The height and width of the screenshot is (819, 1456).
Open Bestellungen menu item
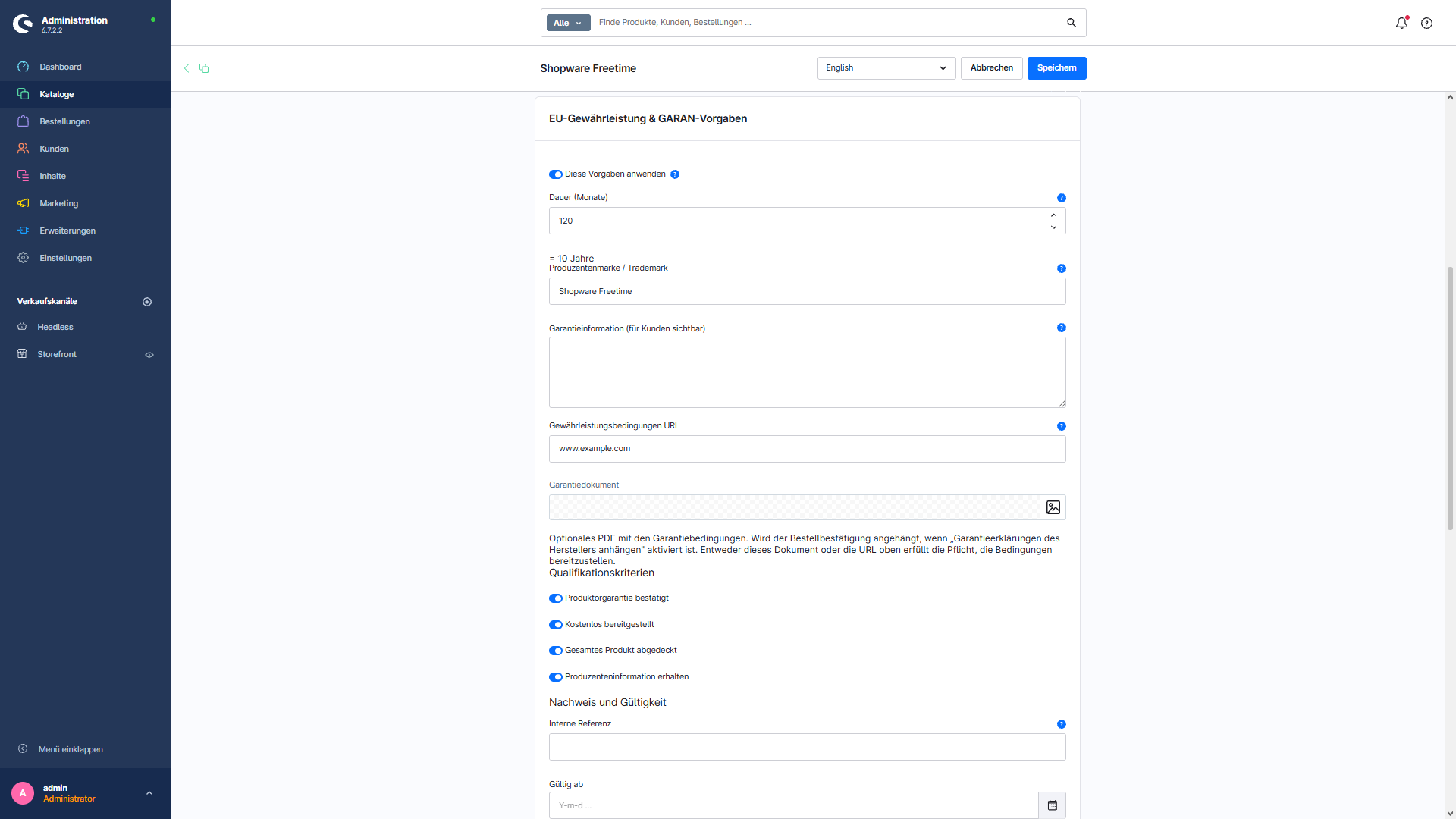coord(85,121)
